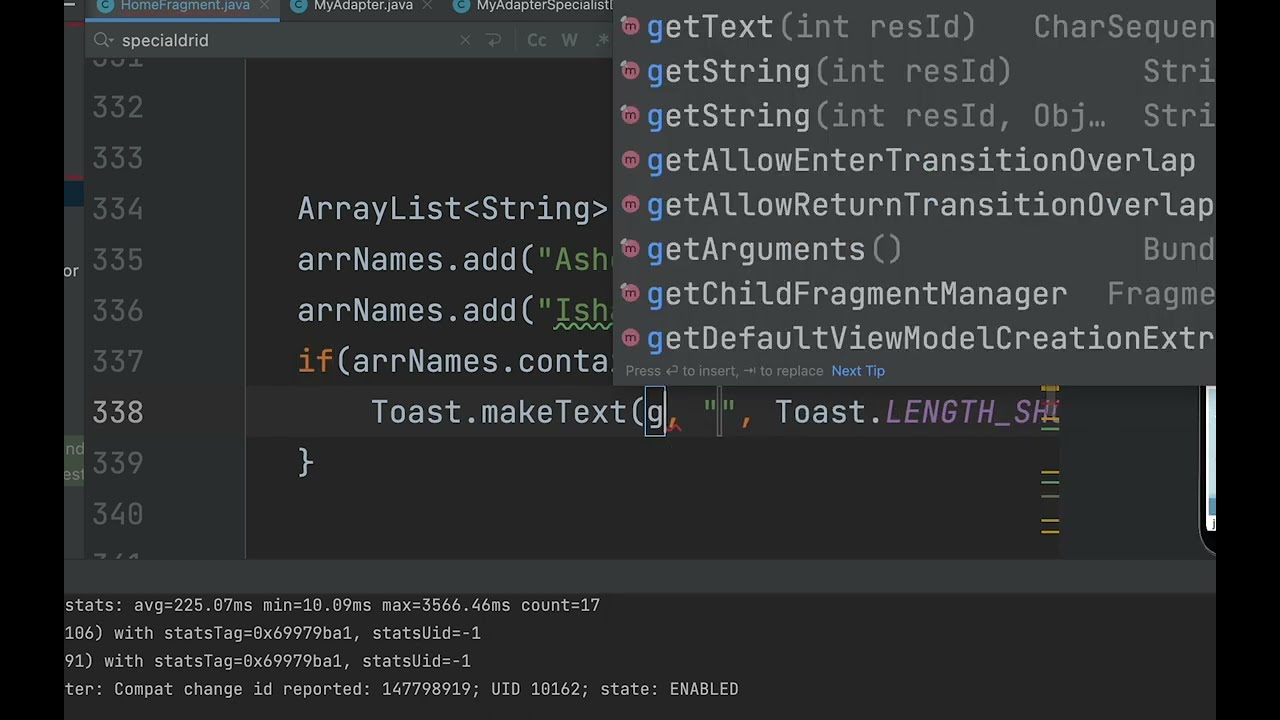Click method icon beside getArguments
Image resolution: width=1280 pixels, height=720 pixels.
coord(630,247)
